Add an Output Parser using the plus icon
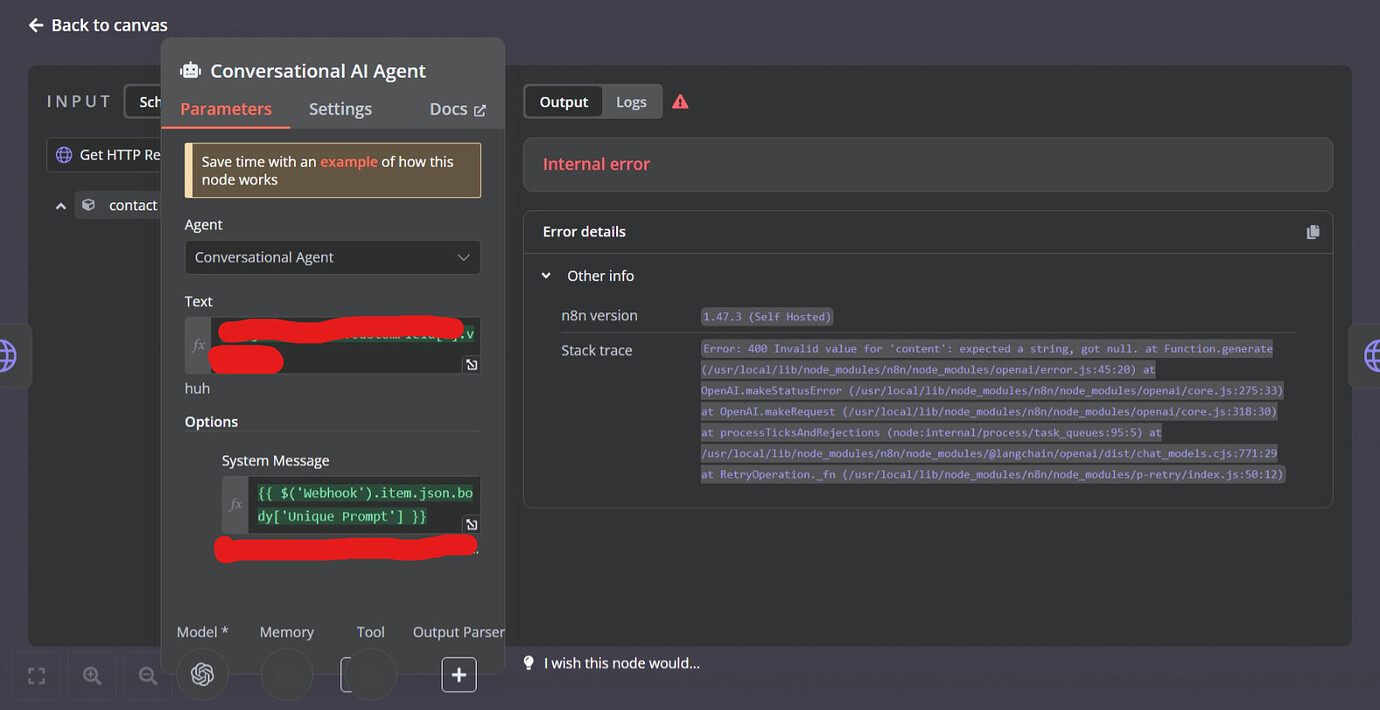Screen dimensions: 1380x710 pos(459,674)
